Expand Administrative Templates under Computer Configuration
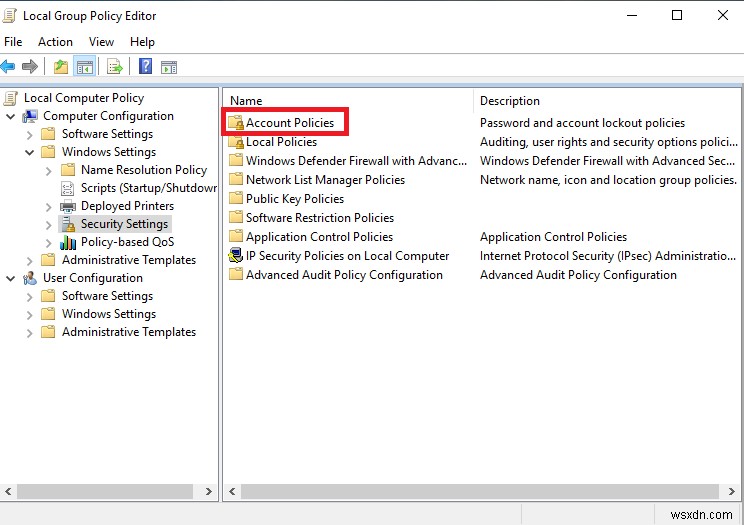 pos(29,261)
